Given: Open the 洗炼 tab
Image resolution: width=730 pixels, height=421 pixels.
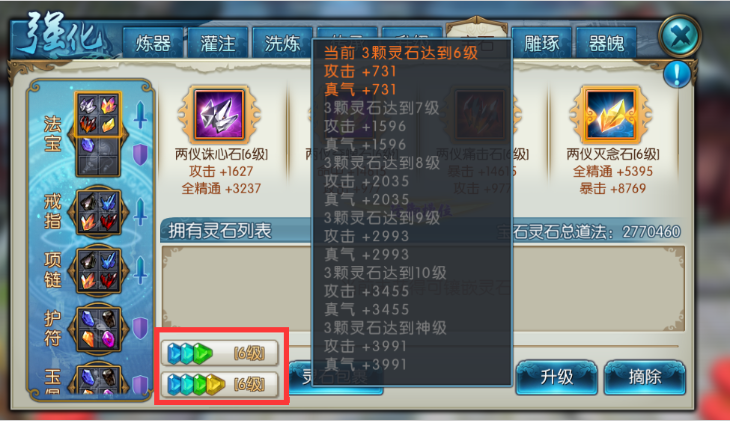Looking at the screenshot, I should 282,43.
